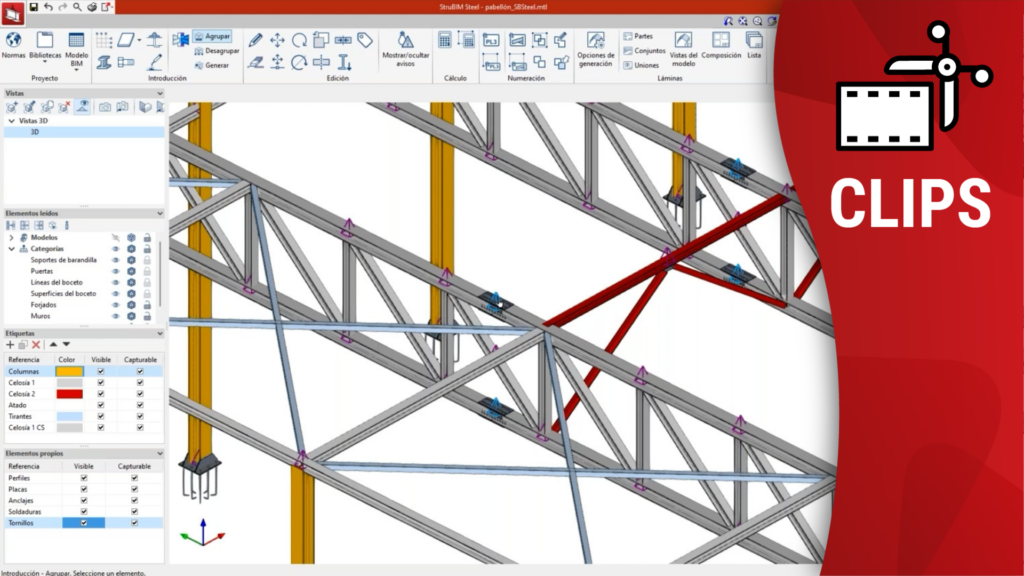
Task: Click the Normas globe icon
Action: point(14,40)
